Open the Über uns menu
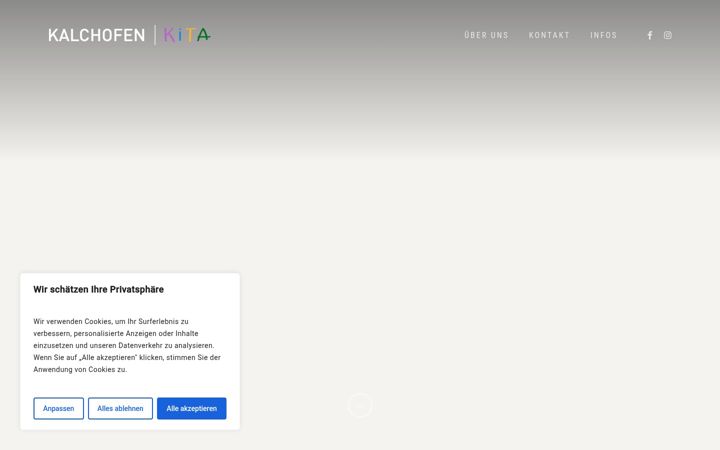720x450 pixels. [486, 35]
